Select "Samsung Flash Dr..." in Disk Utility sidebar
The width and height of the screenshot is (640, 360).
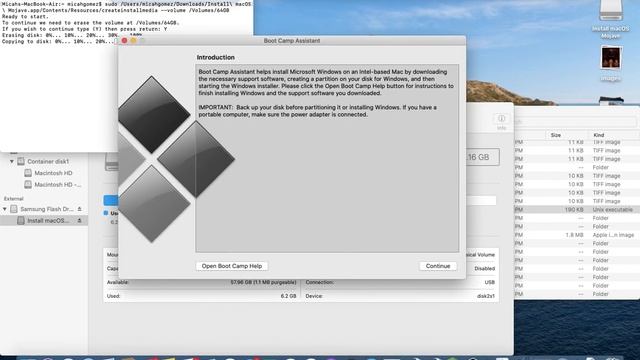tap(47, 209)
